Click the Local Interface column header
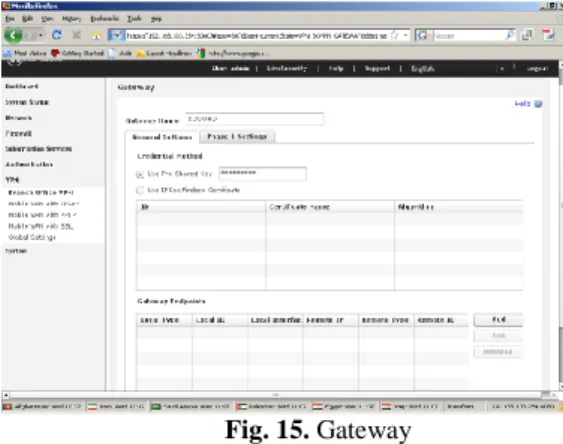 pyautogui.click(x=275, y=320)
